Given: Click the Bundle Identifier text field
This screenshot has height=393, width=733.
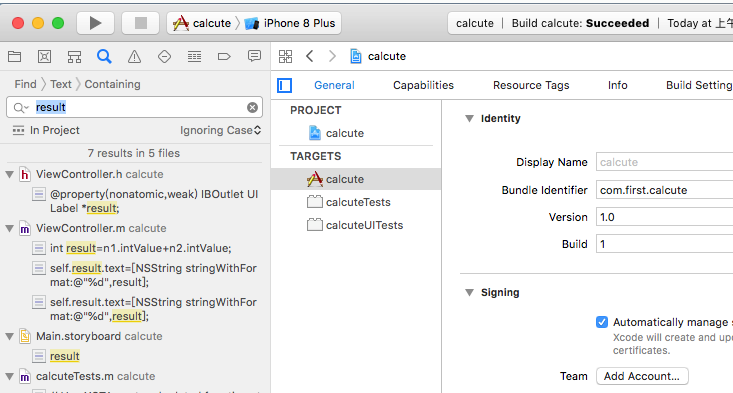Looking at the screenshot, I should point(664,190).
